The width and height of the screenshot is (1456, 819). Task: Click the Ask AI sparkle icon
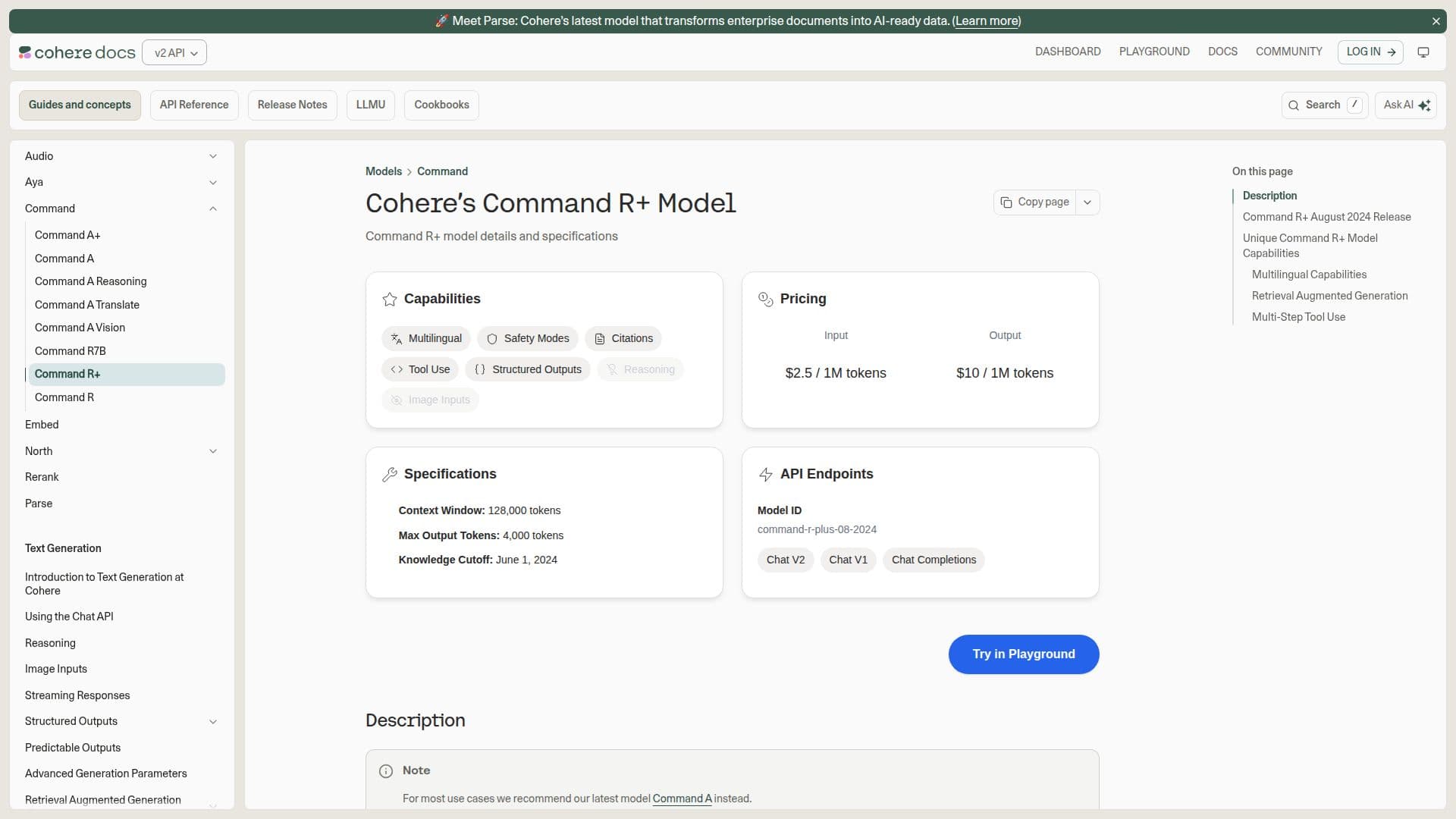1424,105
